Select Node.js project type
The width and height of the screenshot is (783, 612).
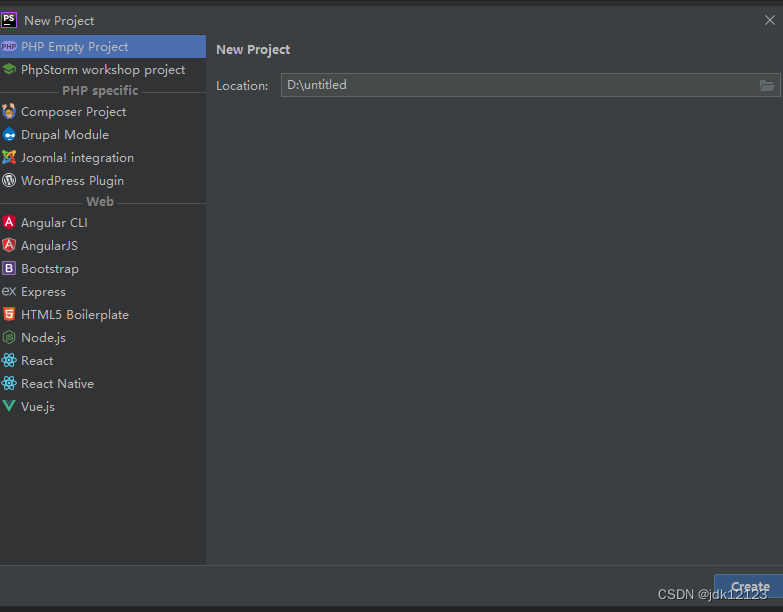[x=103, y=337]
